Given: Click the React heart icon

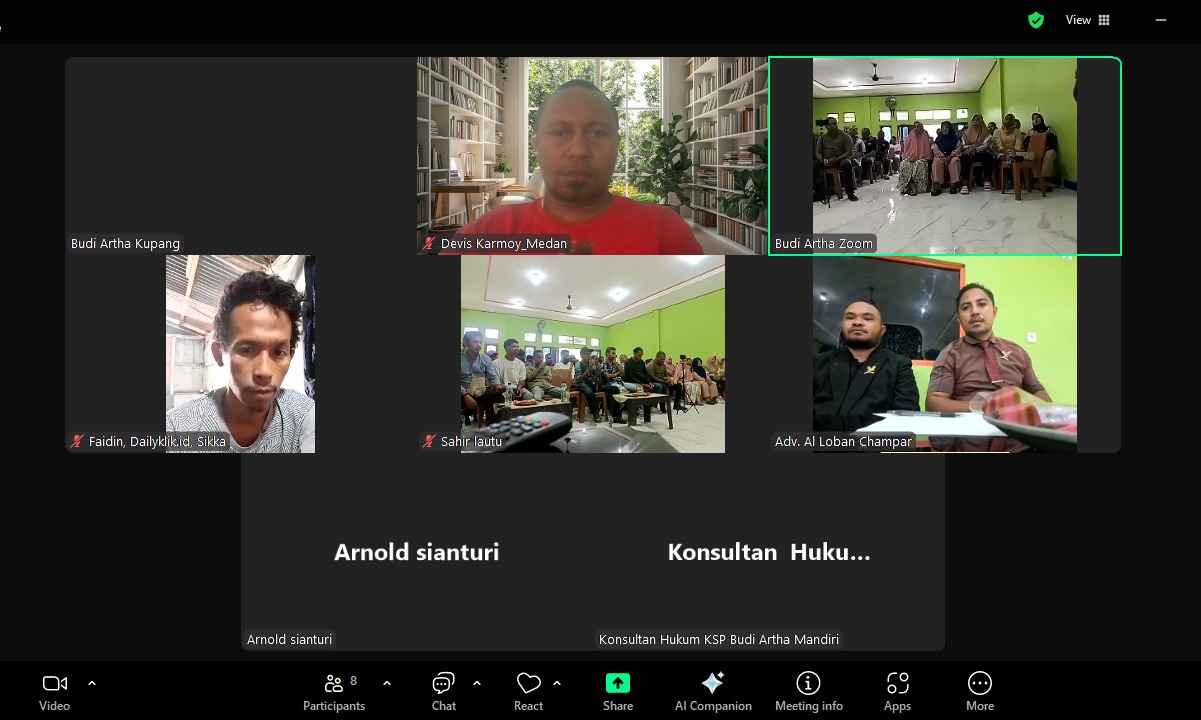Looking at the screenshot, I should pos(528,691).
